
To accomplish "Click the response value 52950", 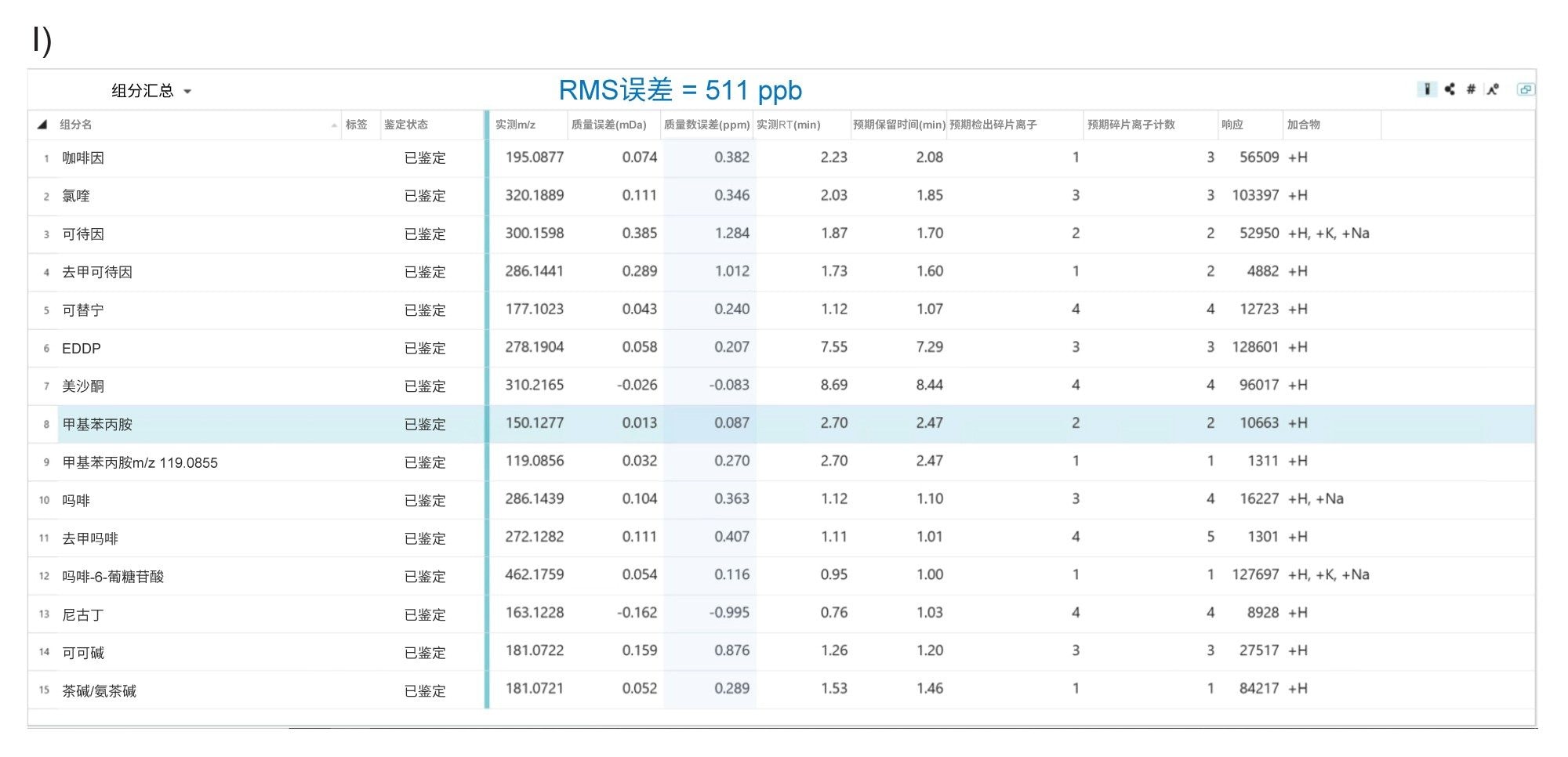I will coord(1259,234).
